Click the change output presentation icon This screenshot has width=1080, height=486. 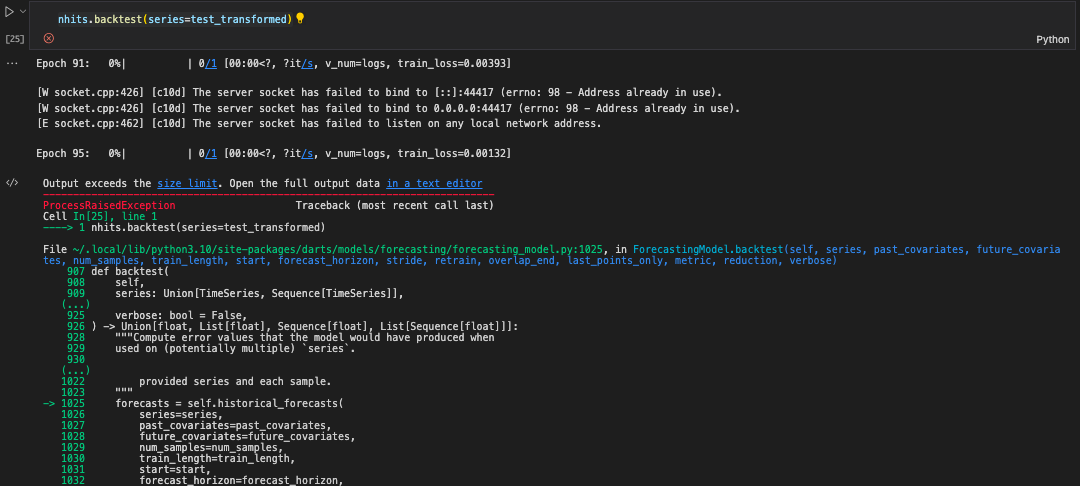click(12, 182)
